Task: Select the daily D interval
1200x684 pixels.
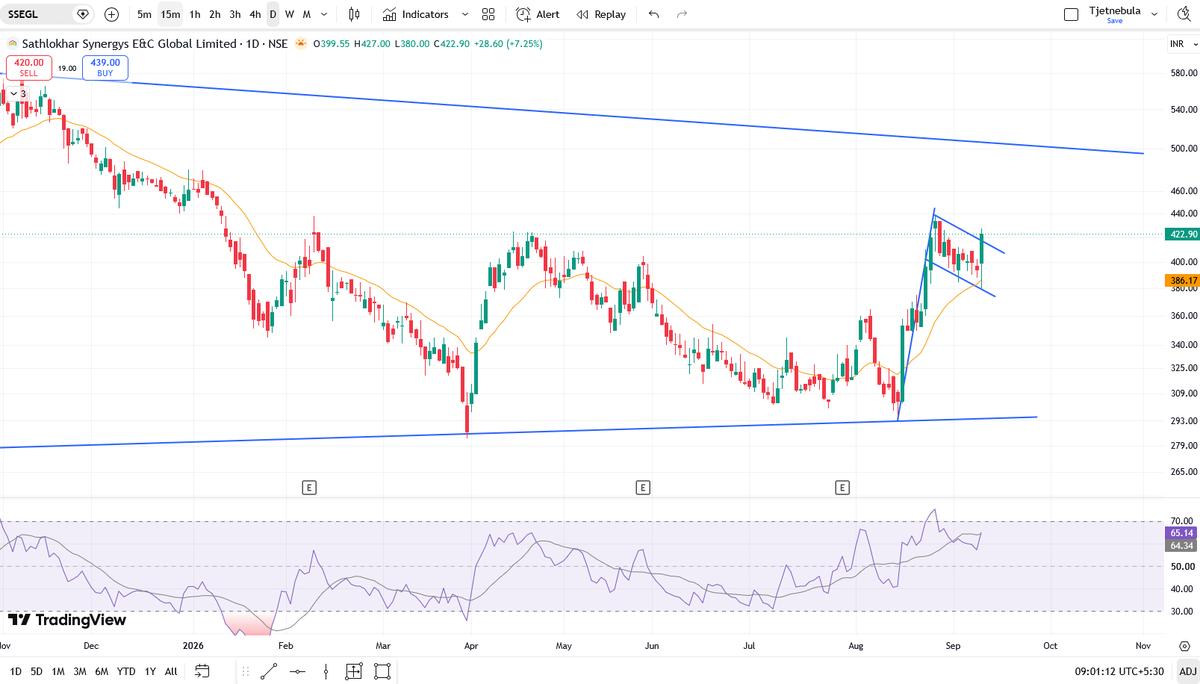Action: point(272,14)
